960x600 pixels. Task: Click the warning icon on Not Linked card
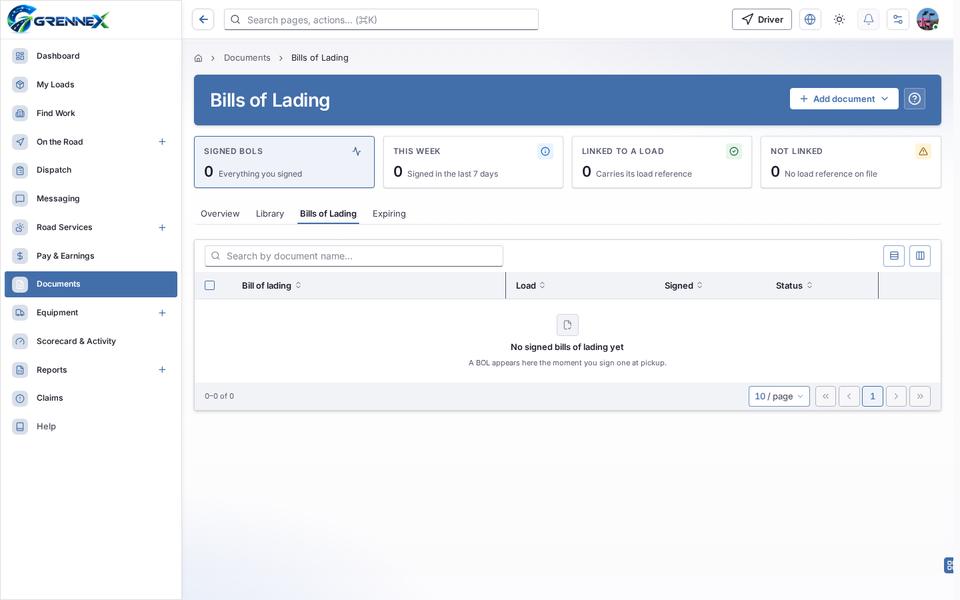point(923,151)
